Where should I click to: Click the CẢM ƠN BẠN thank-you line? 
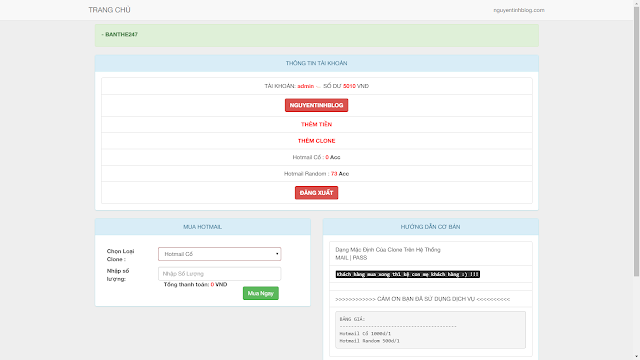[422, 299]
